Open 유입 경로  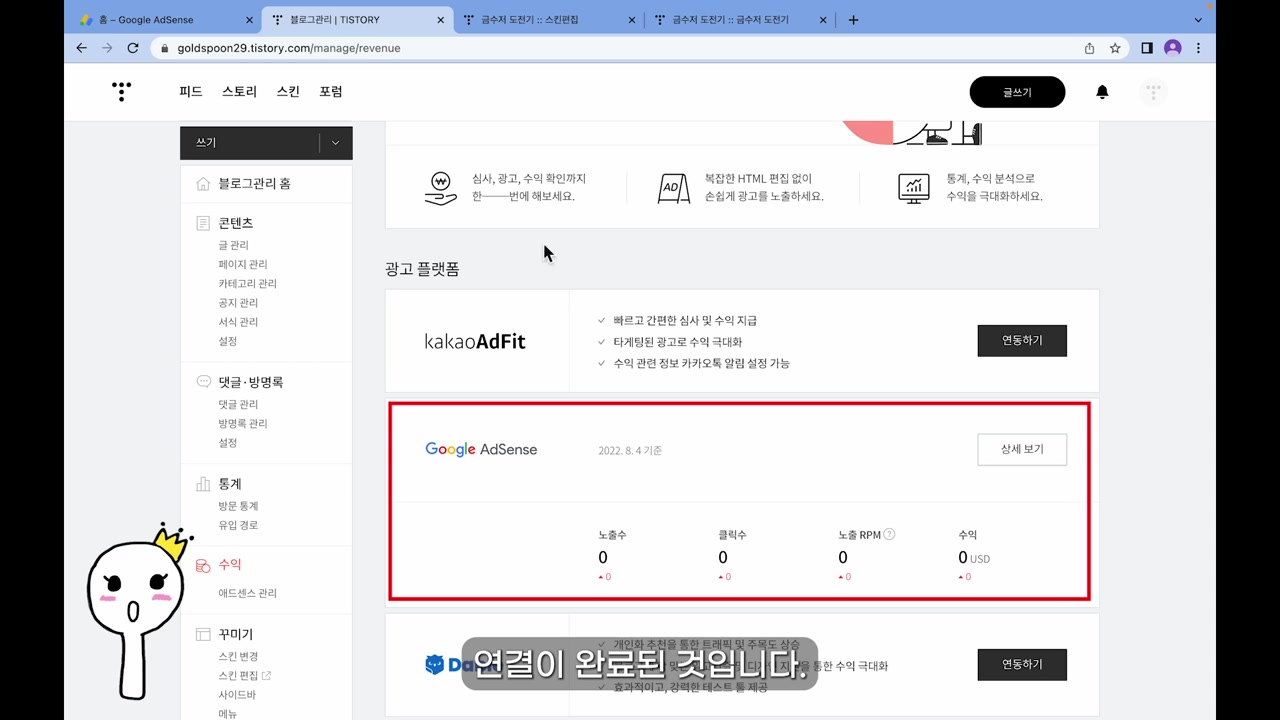238,525
